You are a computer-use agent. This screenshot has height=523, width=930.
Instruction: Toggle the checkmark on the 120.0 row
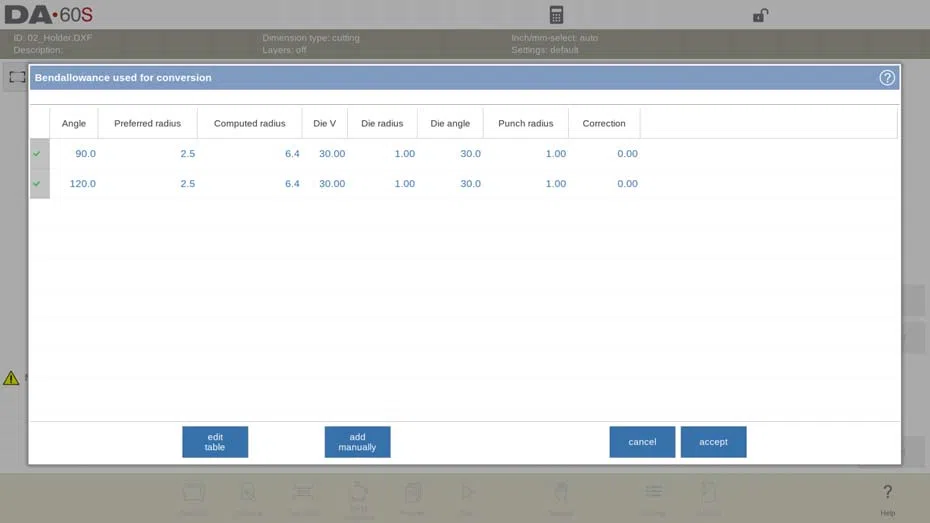(x=37, y=184)
